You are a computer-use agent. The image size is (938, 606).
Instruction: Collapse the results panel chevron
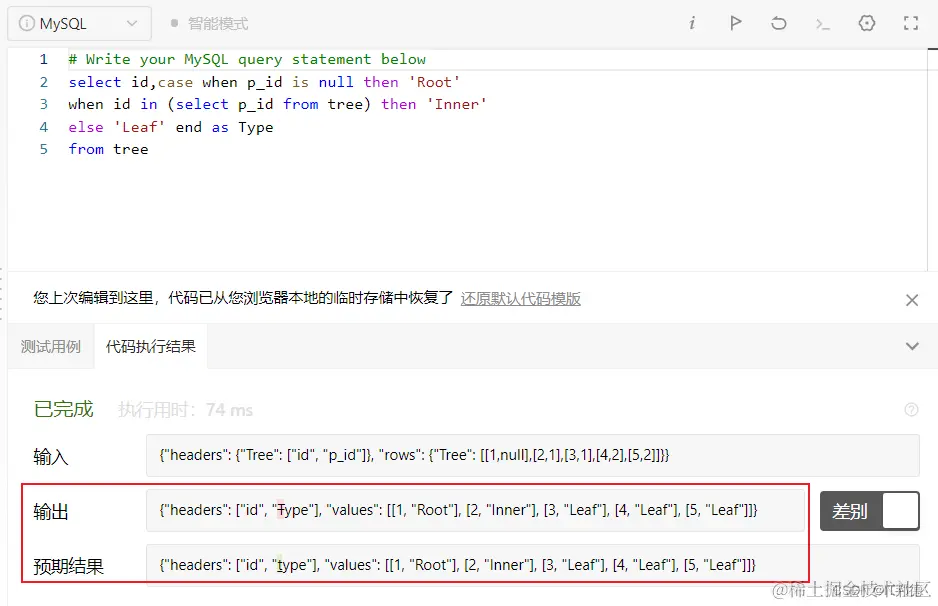pos(912,346)
